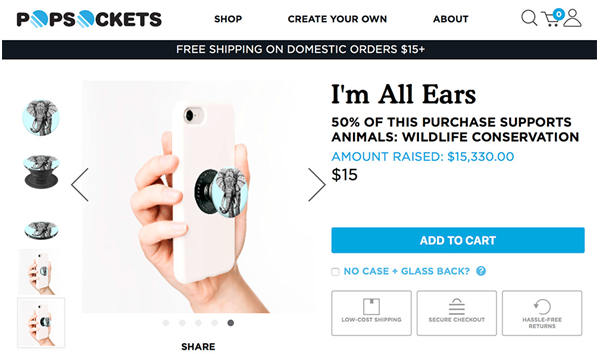Select the elephant top-view thumbnail

[41, 117]
